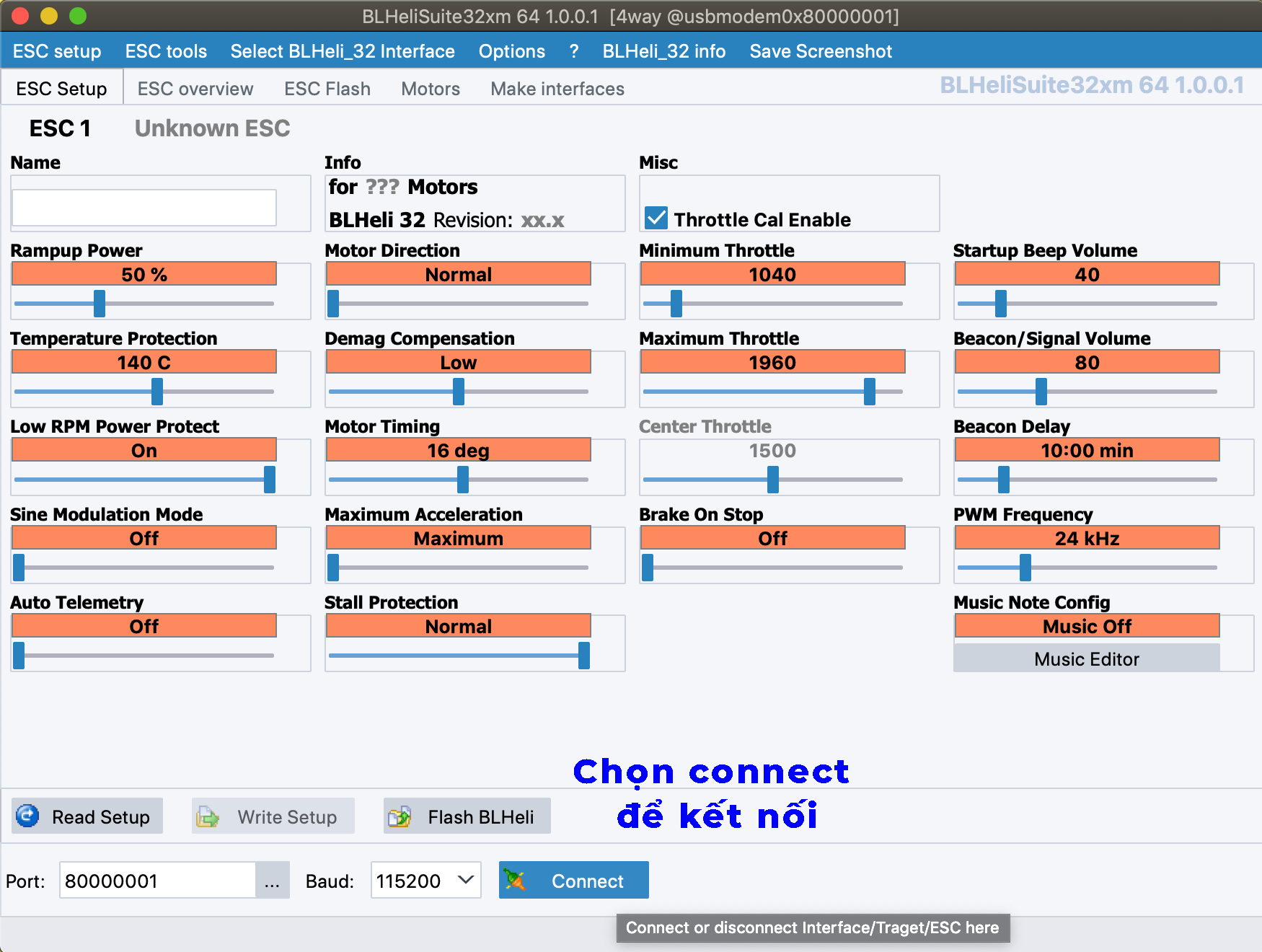Viewport: 1262px width, 952px height.
Task: Open the ESC setup menu
Action: pyautogui.click(x=57, y=51)
